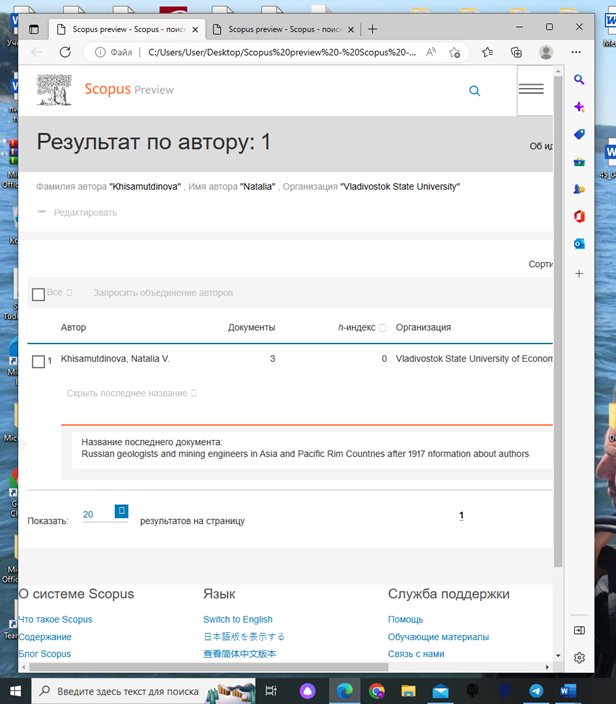Check the 'Все' select-all checkbox
The width and height of the screenshot is (616, 704).
(38, 294)
